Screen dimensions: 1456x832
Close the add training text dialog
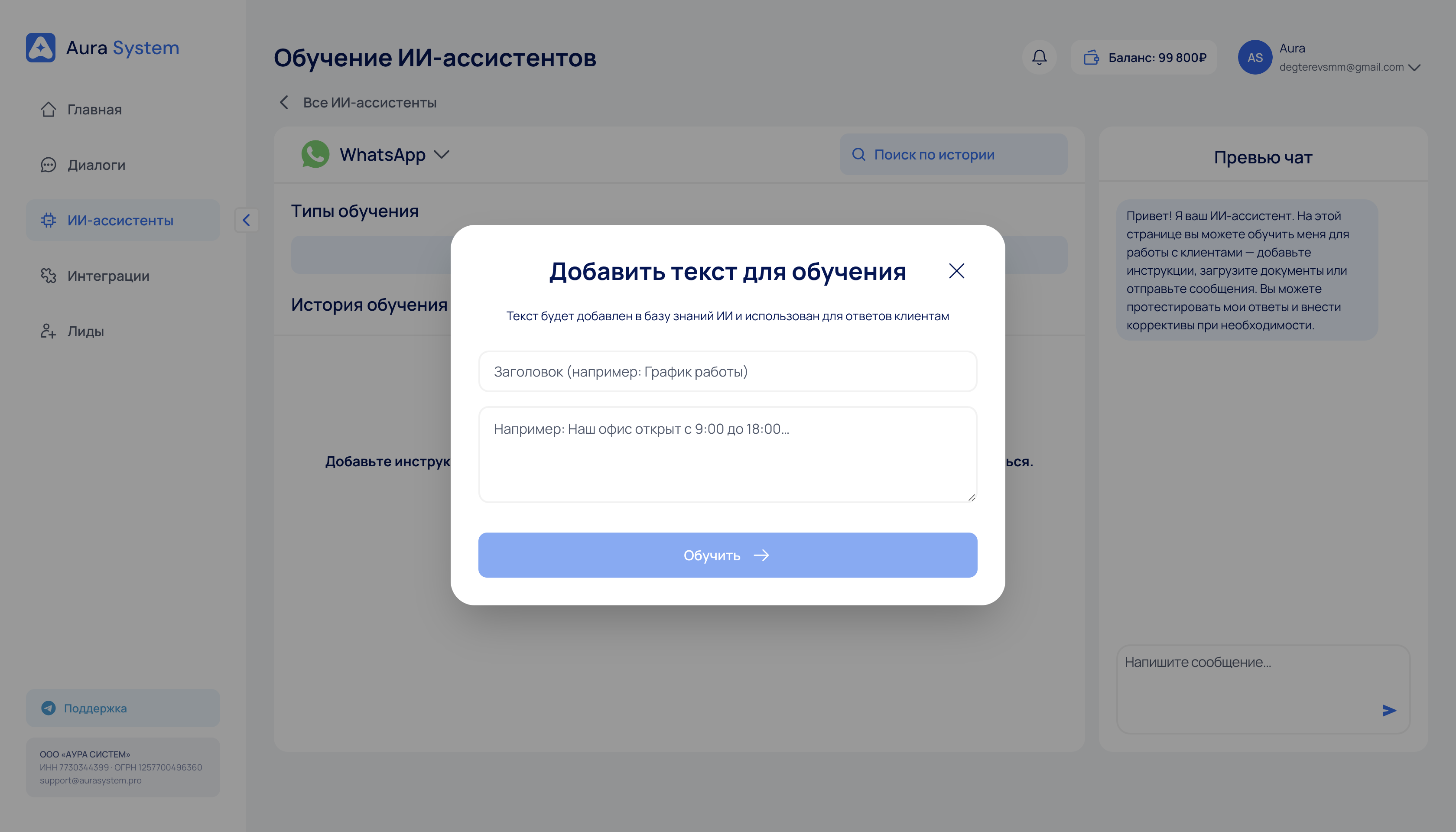coord(956,271)
